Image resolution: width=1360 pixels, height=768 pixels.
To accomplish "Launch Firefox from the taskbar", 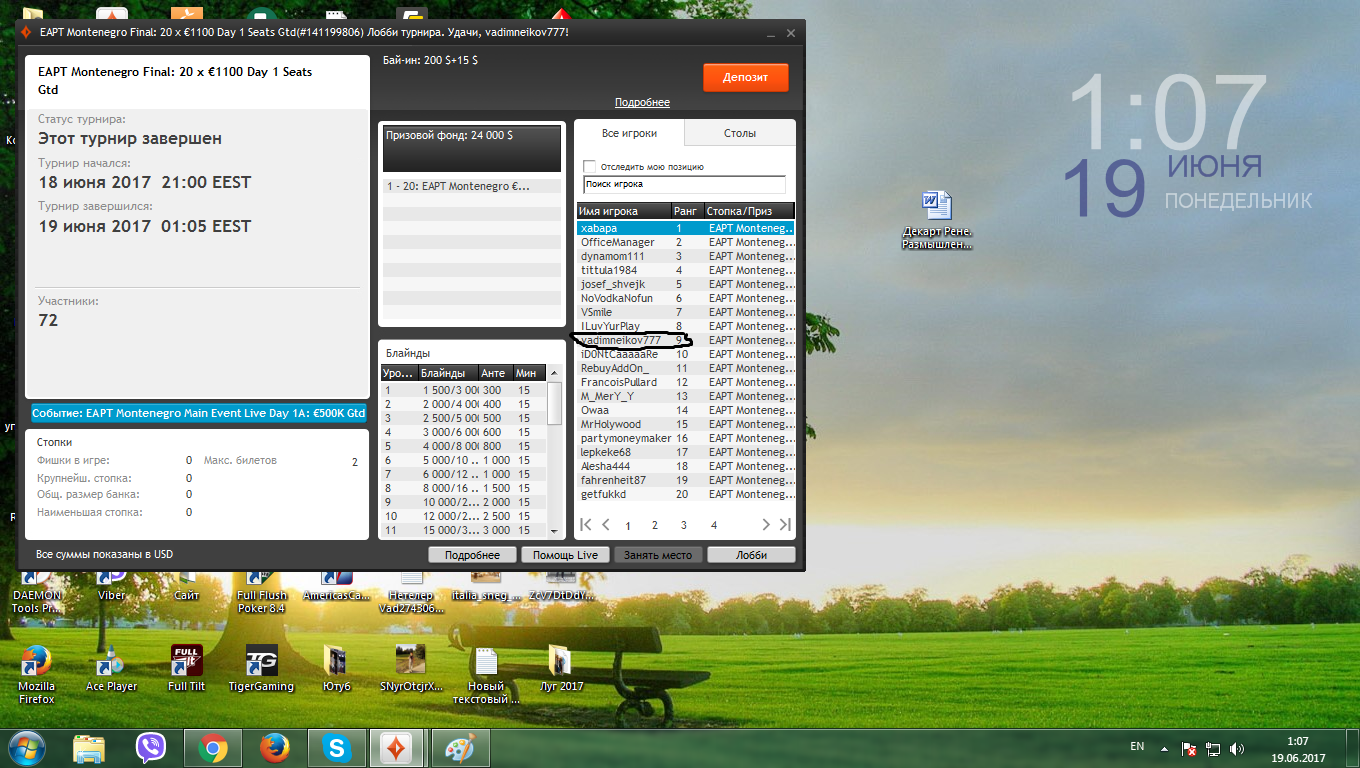I will point(274,748).
